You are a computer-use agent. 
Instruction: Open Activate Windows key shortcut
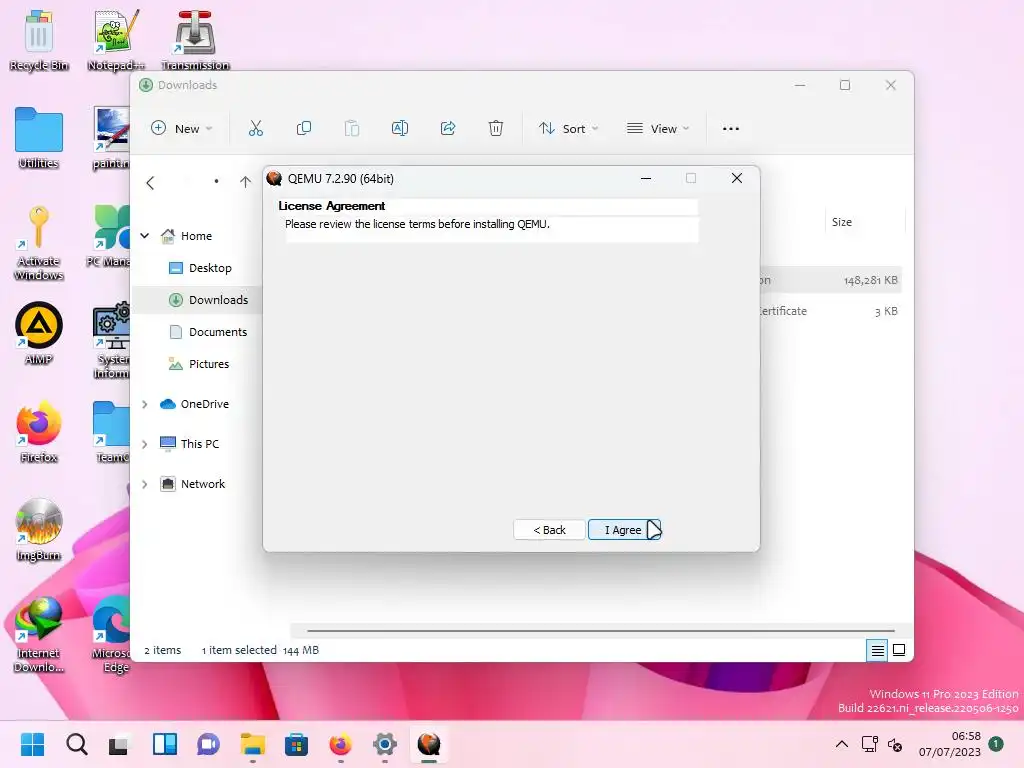pos(39,243)
